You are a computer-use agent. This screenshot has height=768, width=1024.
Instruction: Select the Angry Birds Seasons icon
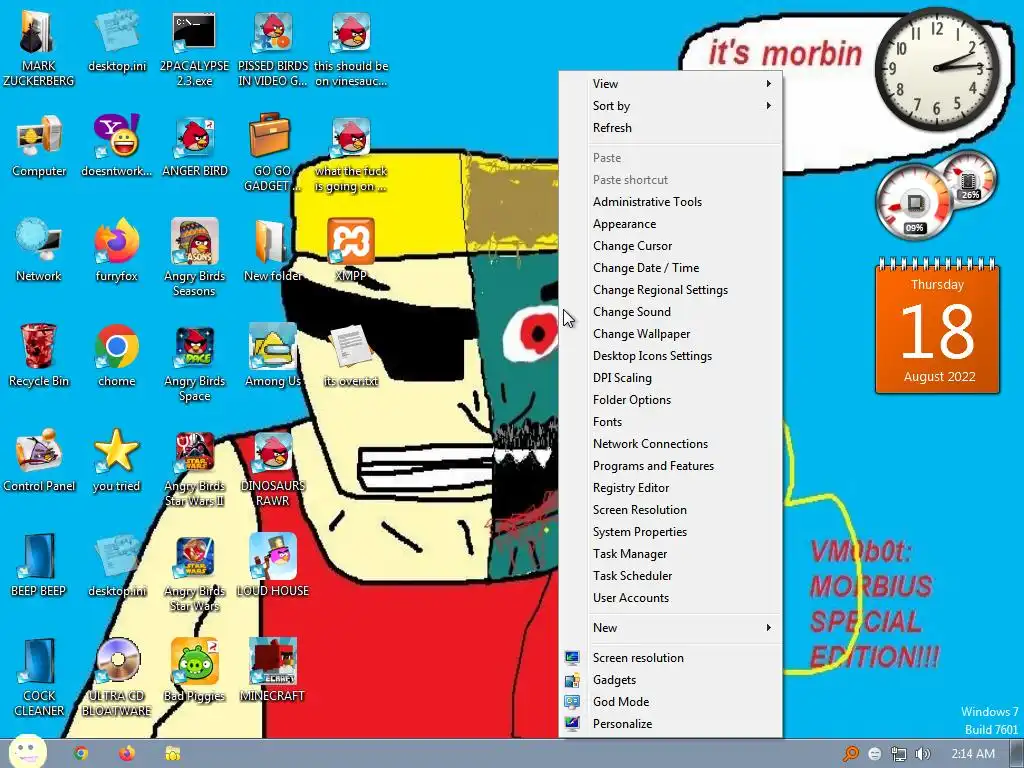tap(195, 258)
